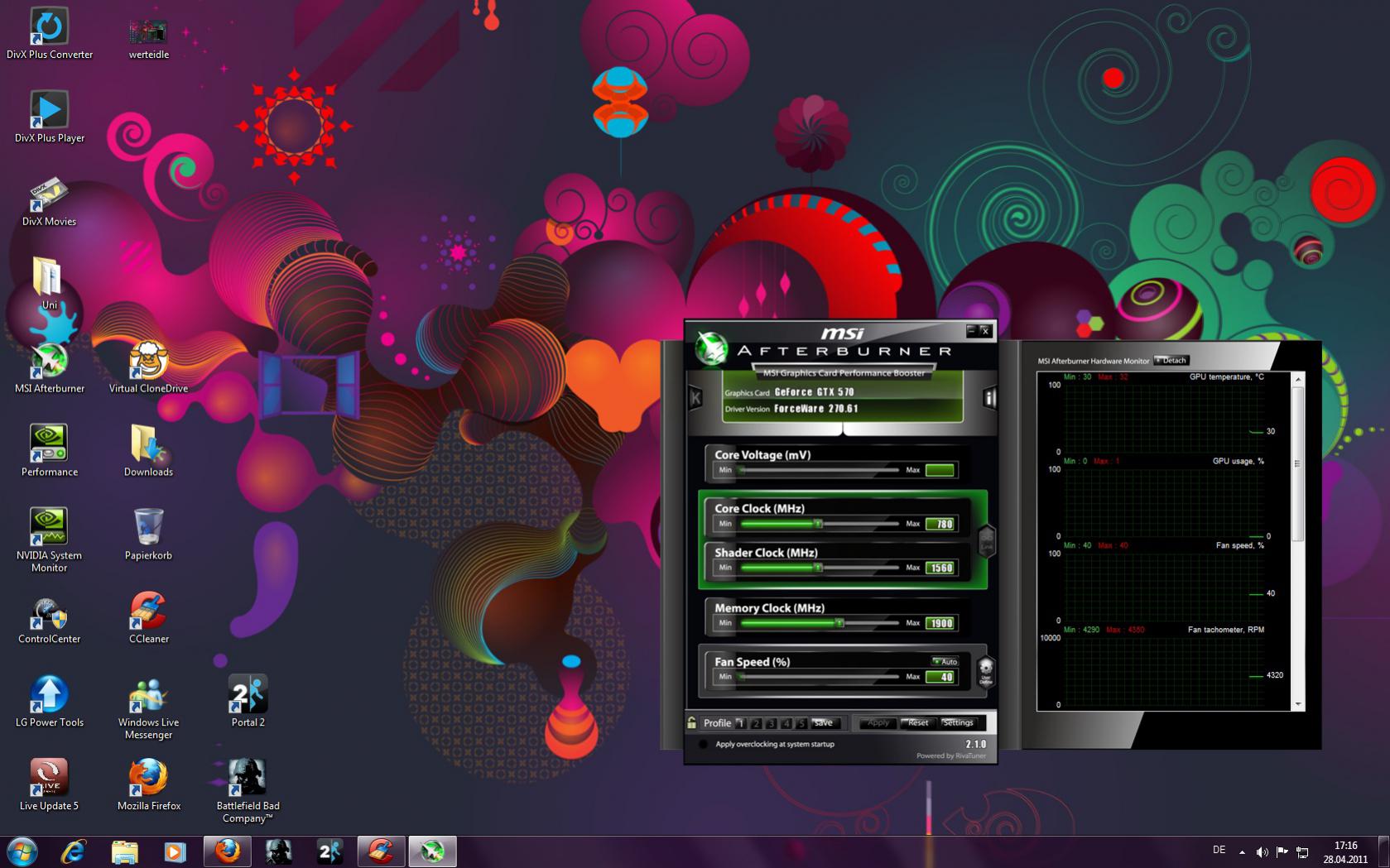
Task: Click the DE language indicator in the taskbar
Action: 1219,850
